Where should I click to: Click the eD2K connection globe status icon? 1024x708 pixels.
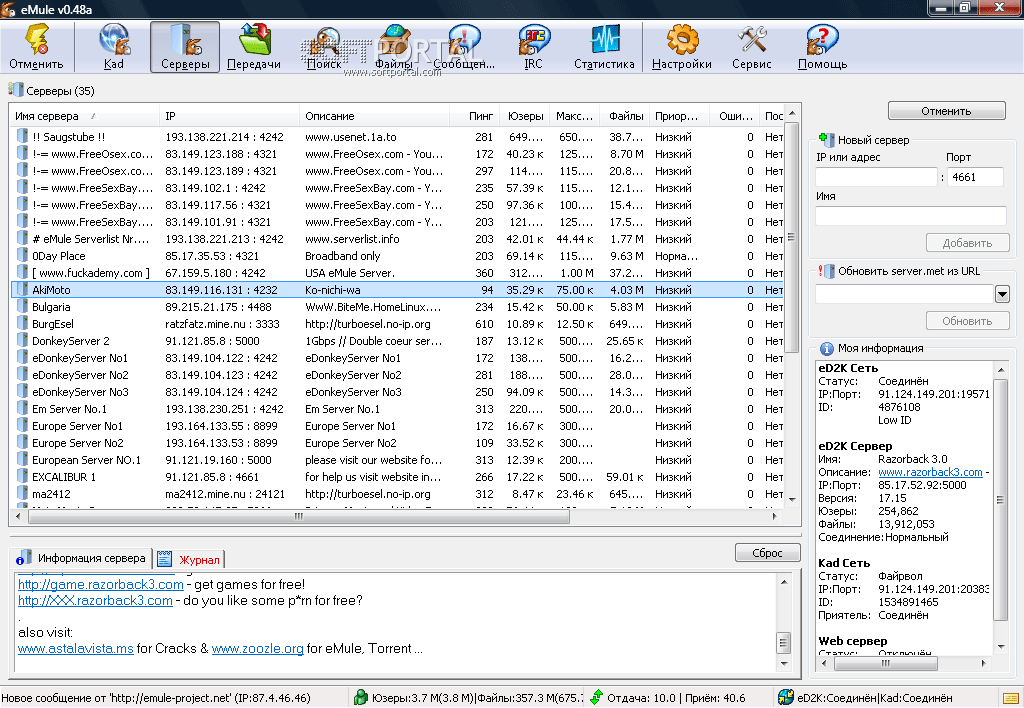click(x=786, y=697)
